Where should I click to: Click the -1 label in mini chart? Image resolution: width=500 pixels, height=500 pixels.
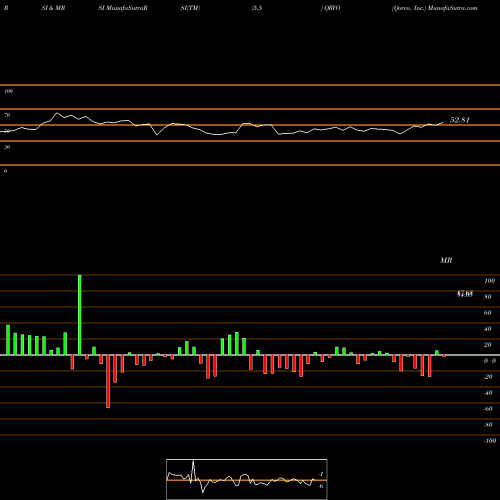320,474
